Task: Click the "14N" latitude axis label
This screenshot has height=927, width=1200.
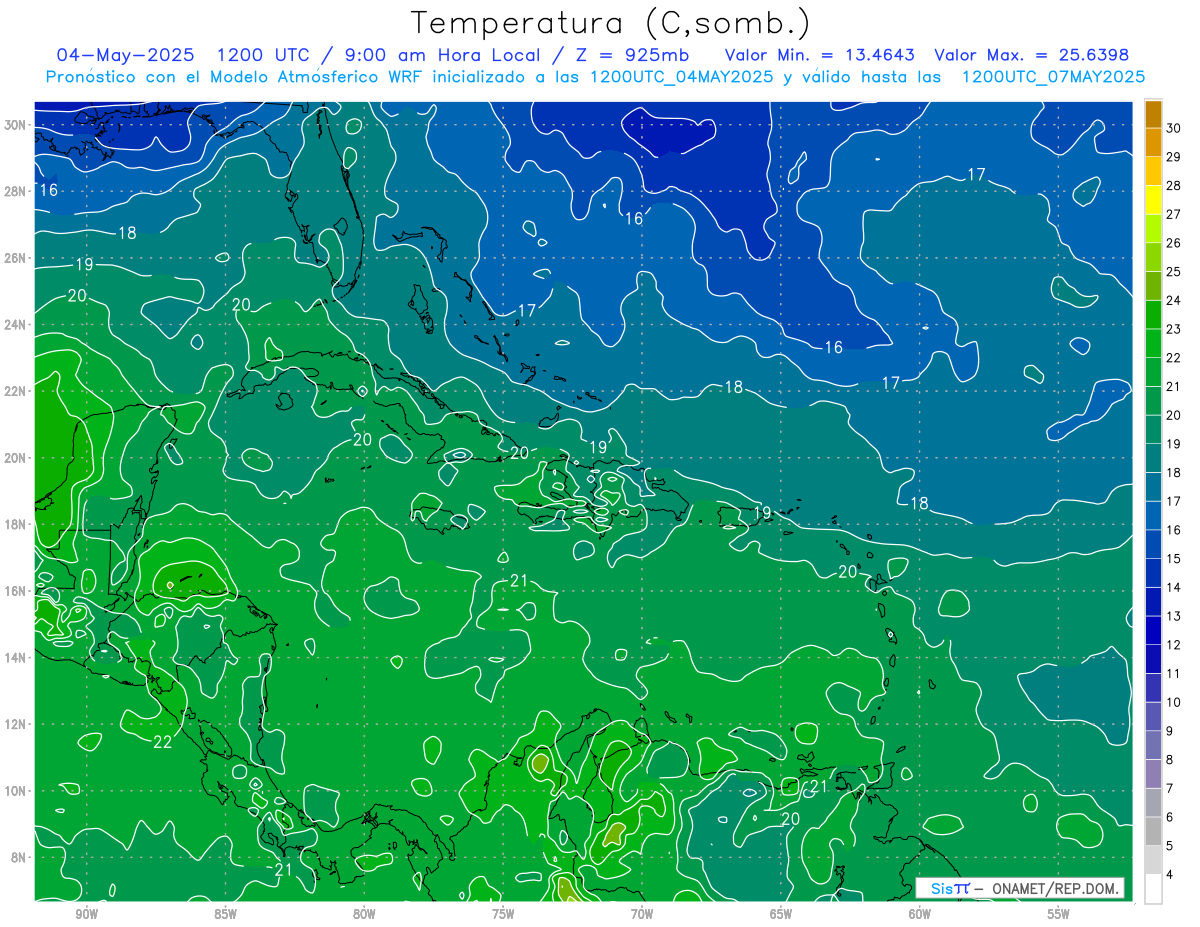Action: 16,658
